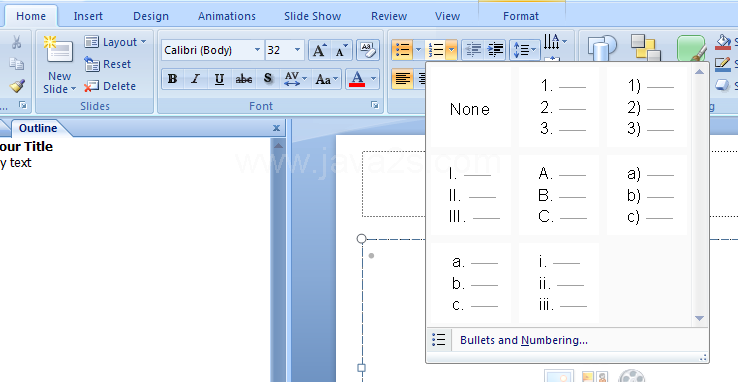This screenshot has width=738, height=382.
Task: Toggle Bold formatting
Action: 173,79
